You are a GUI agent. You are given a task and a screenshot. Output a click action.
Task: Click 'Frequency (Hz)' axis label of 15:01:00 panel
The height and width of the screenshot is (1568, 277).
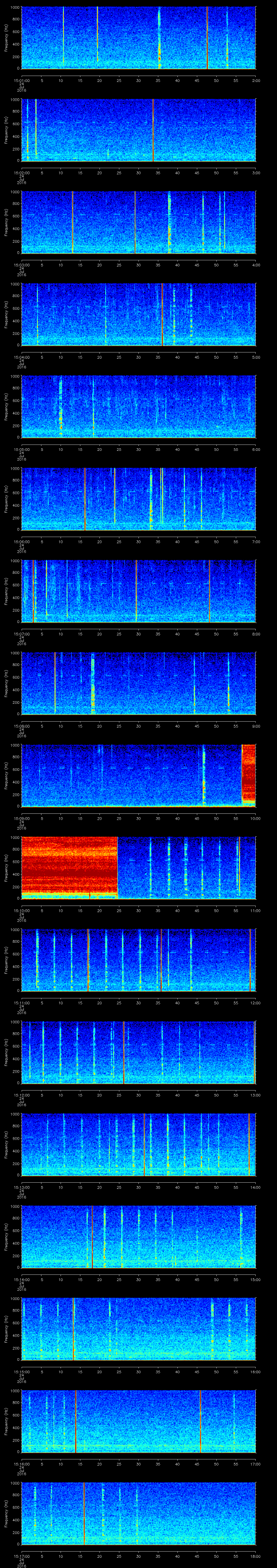[x=6, y=38]
